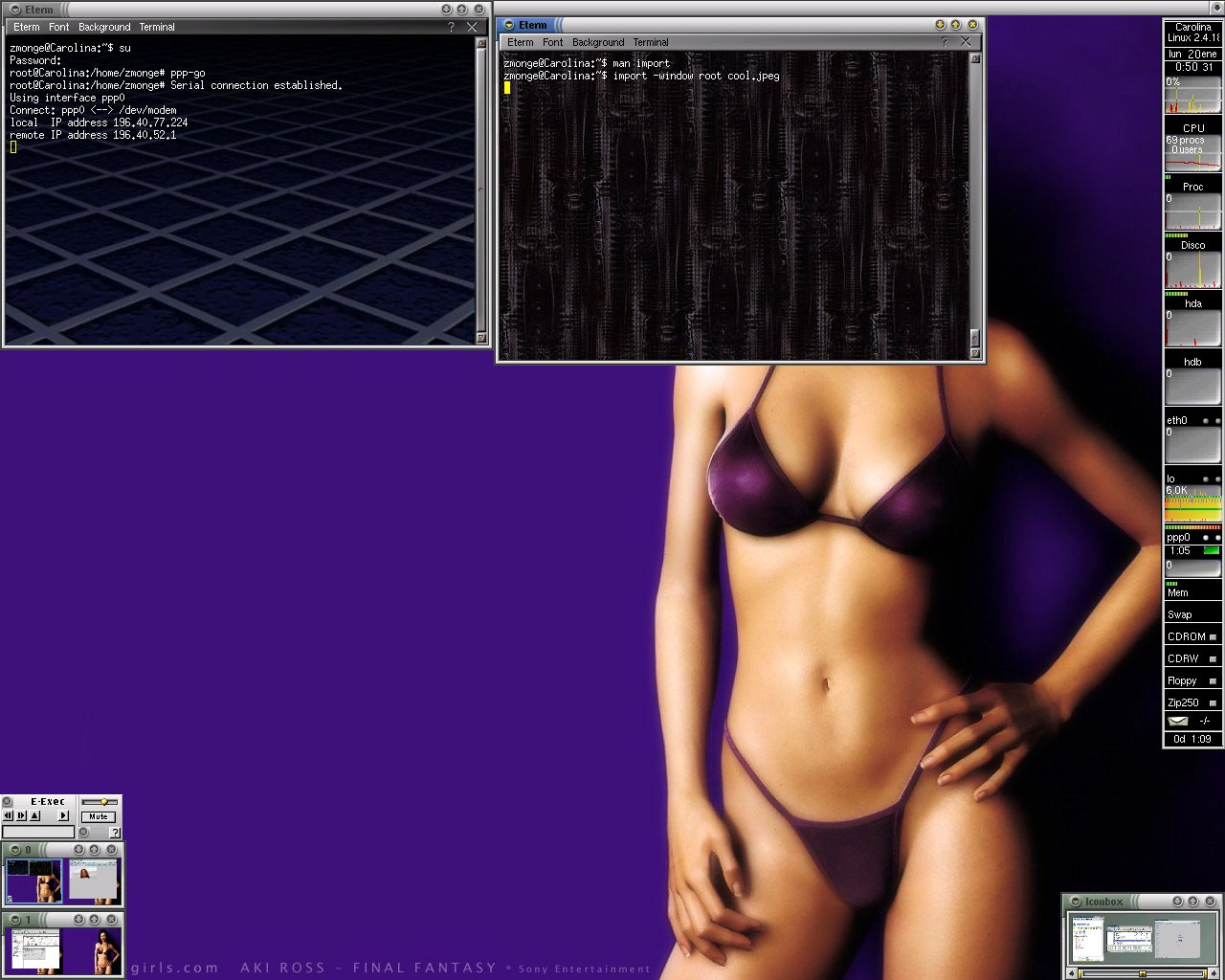
Task: Click the question mark icon in right Eterm menubar
Action: point(946,42)
